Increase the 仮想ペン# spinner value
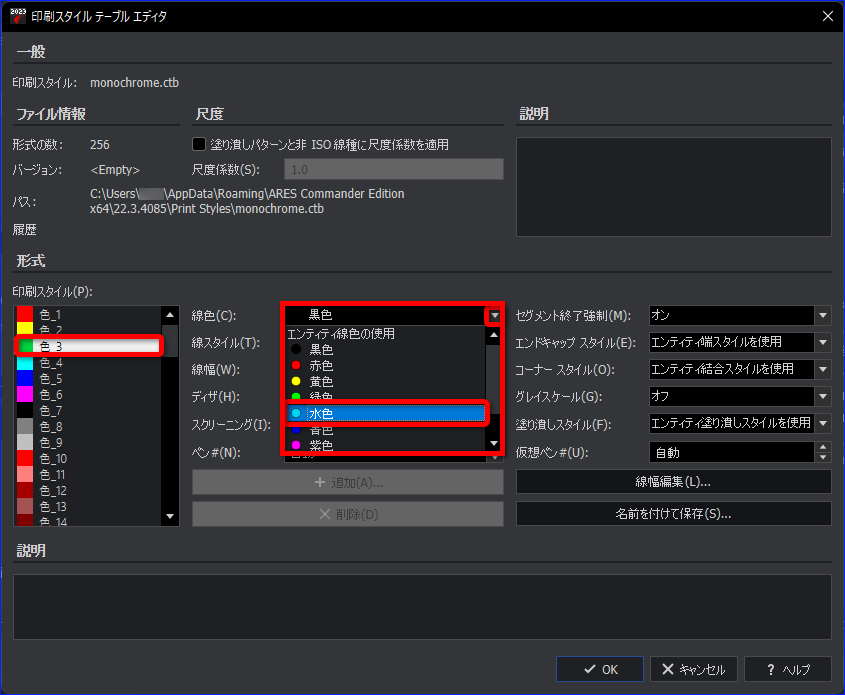 (822, 447)
